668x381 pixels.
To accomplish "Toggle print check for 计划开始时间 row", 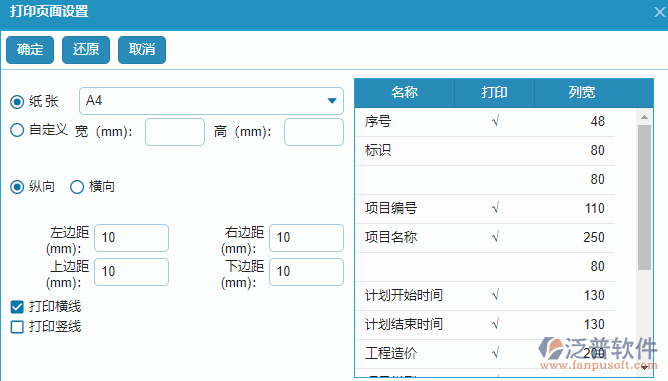I will click(x=494, y=296).
